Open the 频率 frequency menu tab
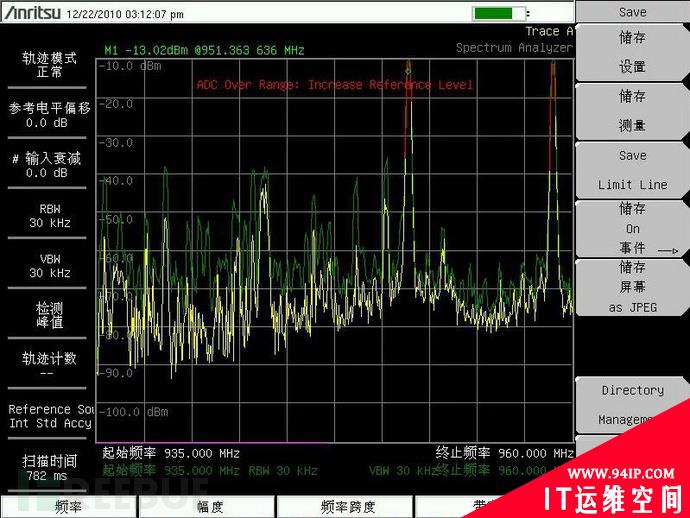 [x=69, y=507]
